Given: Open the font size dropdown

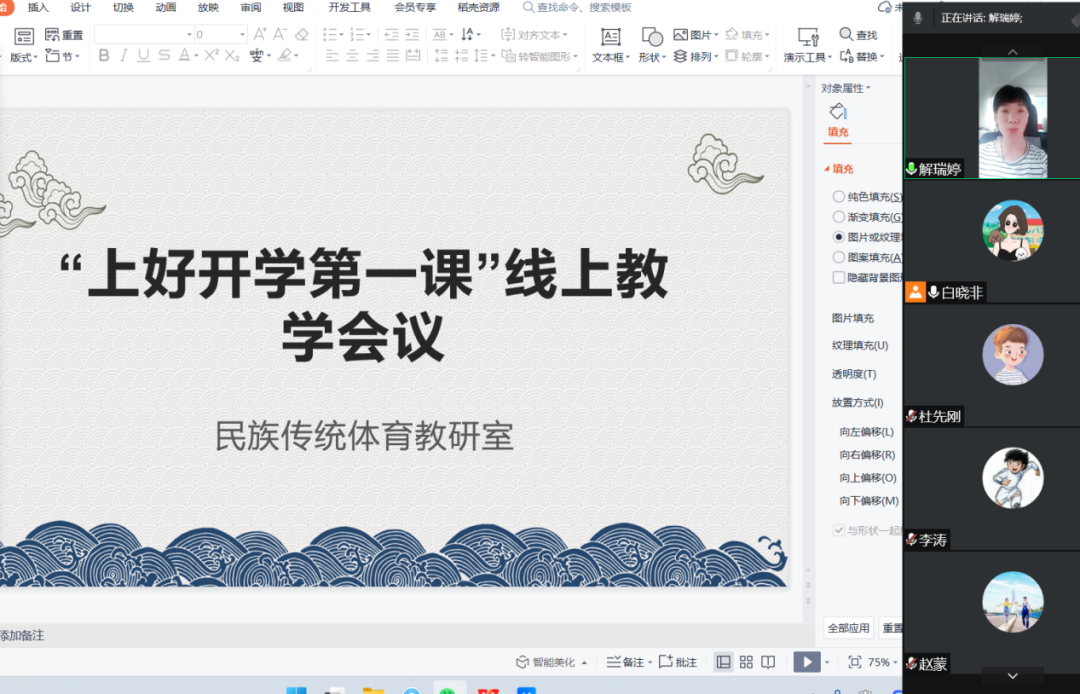Looking at the screenshot, I should 242,34.
